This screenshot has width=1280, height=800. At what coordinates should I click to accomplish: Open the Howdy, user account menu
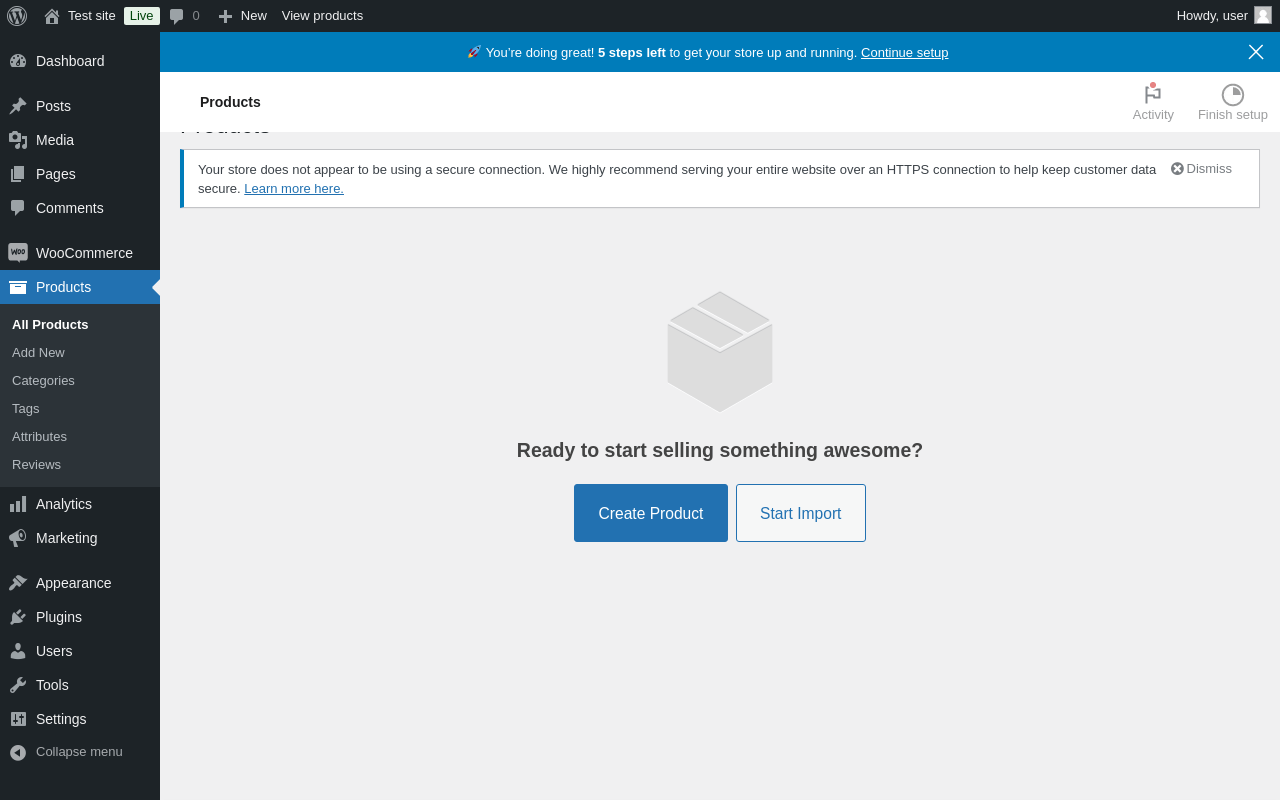pyautogui.click(x=1224, y=16)
